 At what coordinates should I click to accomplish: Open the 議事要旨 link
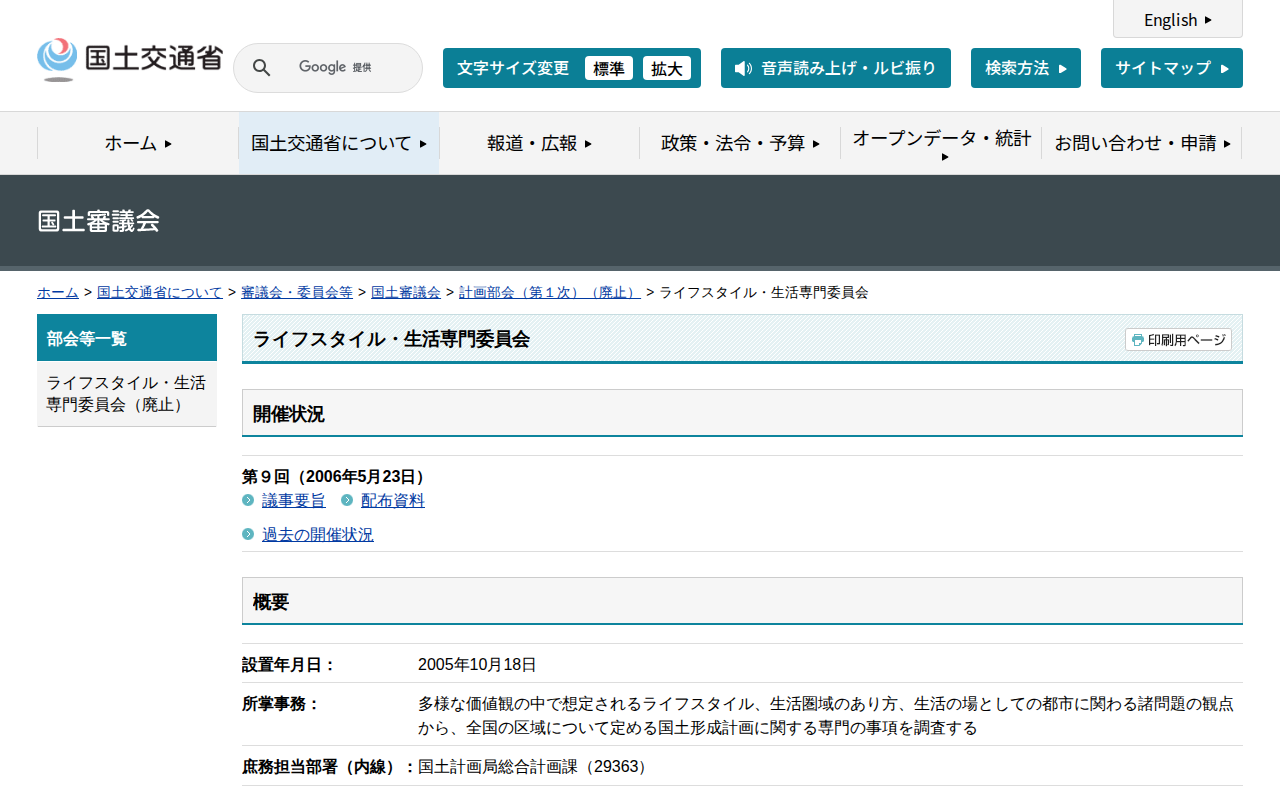[294, 500]
